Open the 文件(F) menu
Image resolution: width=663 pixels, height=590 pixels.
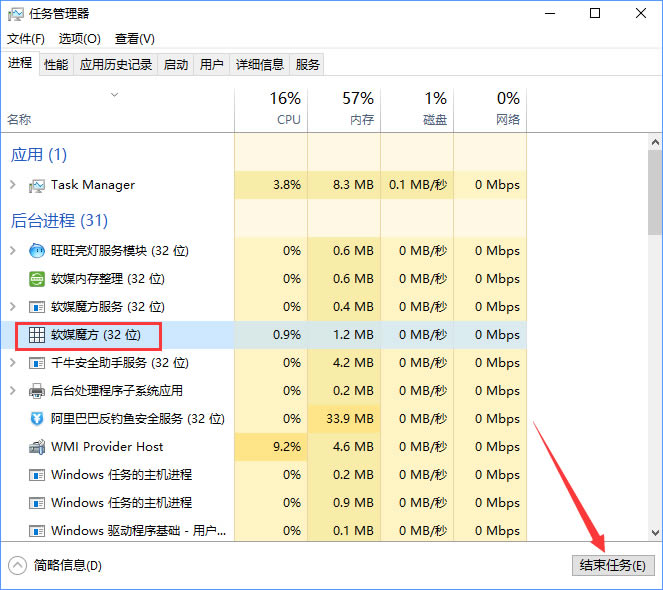[x=26, y=39]
